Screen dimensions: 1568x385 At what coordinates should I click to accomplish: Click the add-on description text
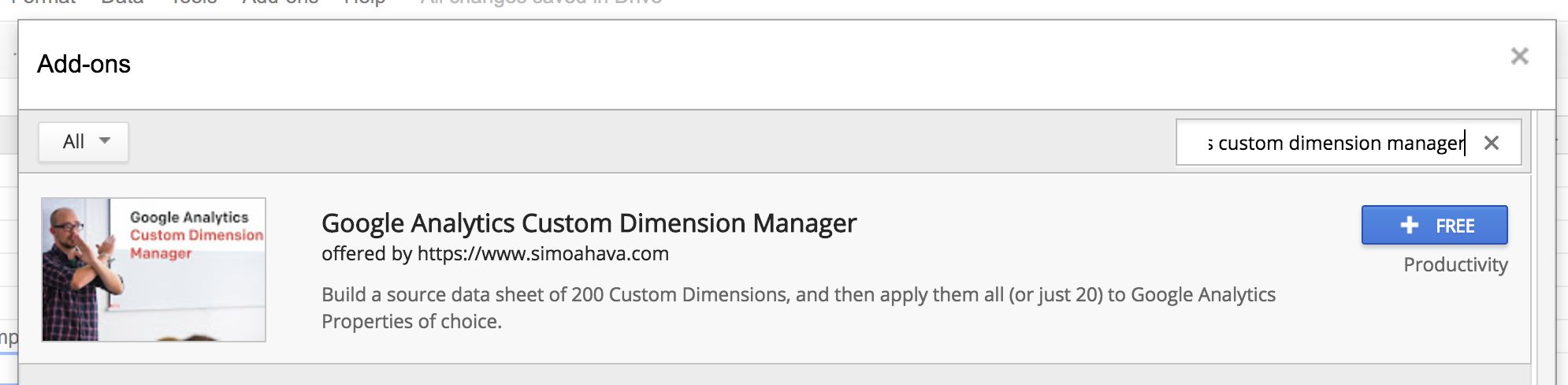798,308
